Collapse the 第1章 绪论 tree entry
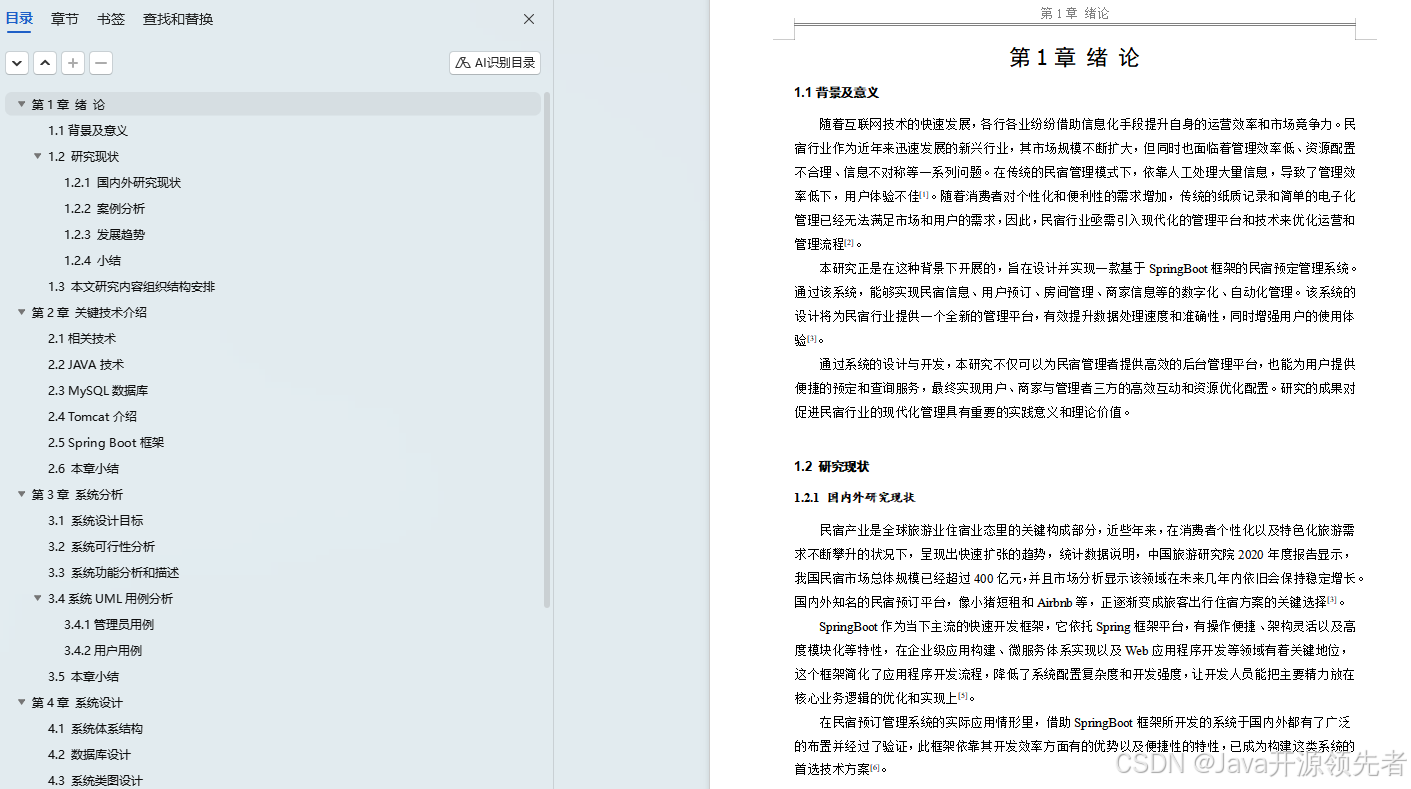The height and width of the screenshot is (789, 1411). 21,103
